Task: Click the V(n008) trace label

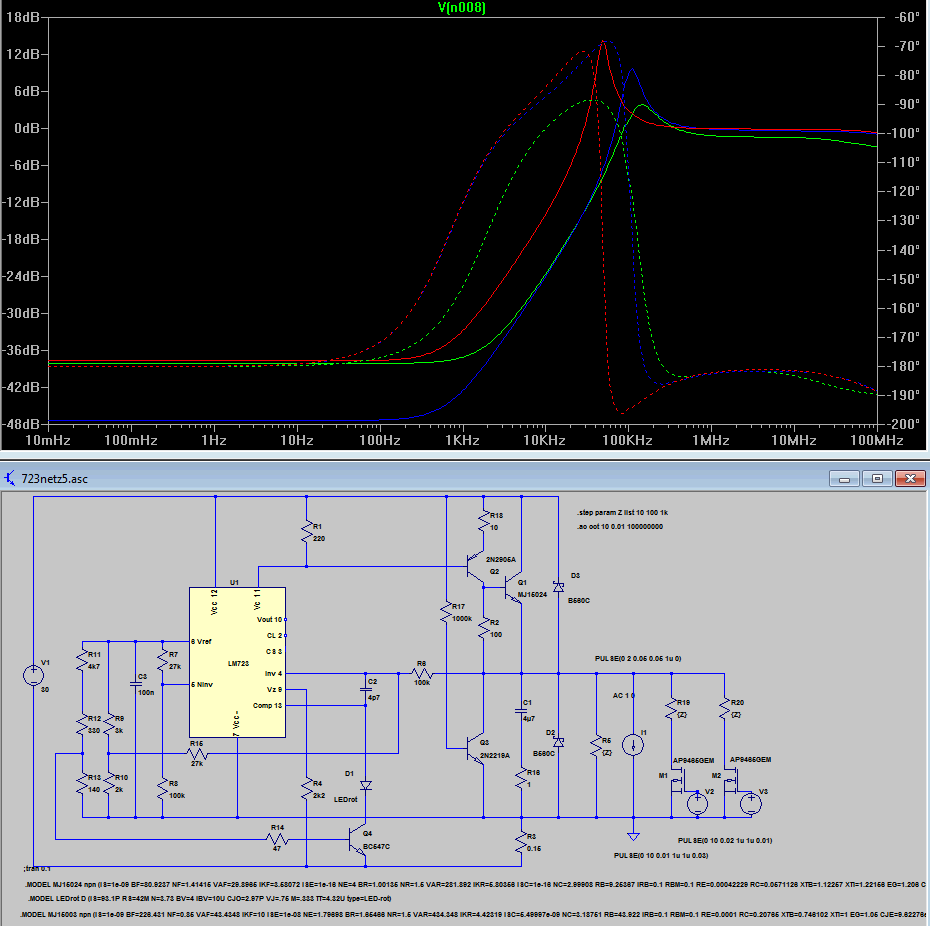Action: click(461, 8)
